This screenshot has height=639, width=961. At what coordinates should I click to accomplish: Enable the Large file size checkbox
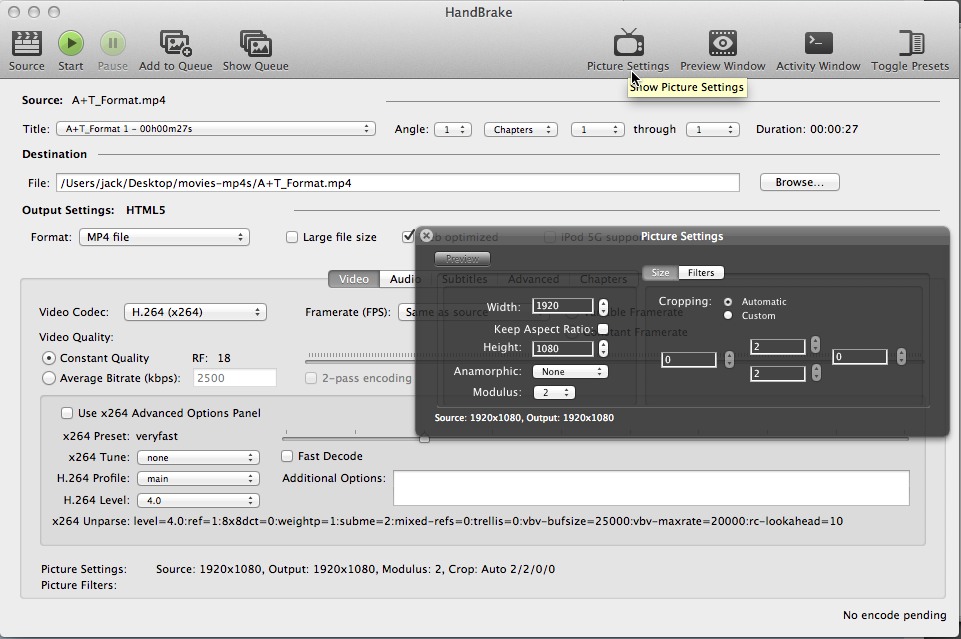pos(292,237)
